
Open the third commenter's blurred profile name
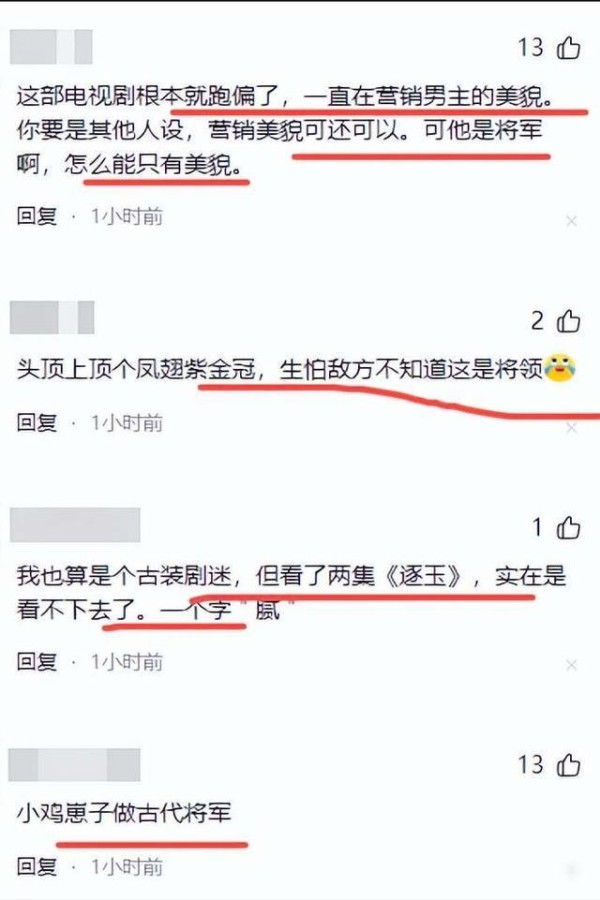click(75, 525)
